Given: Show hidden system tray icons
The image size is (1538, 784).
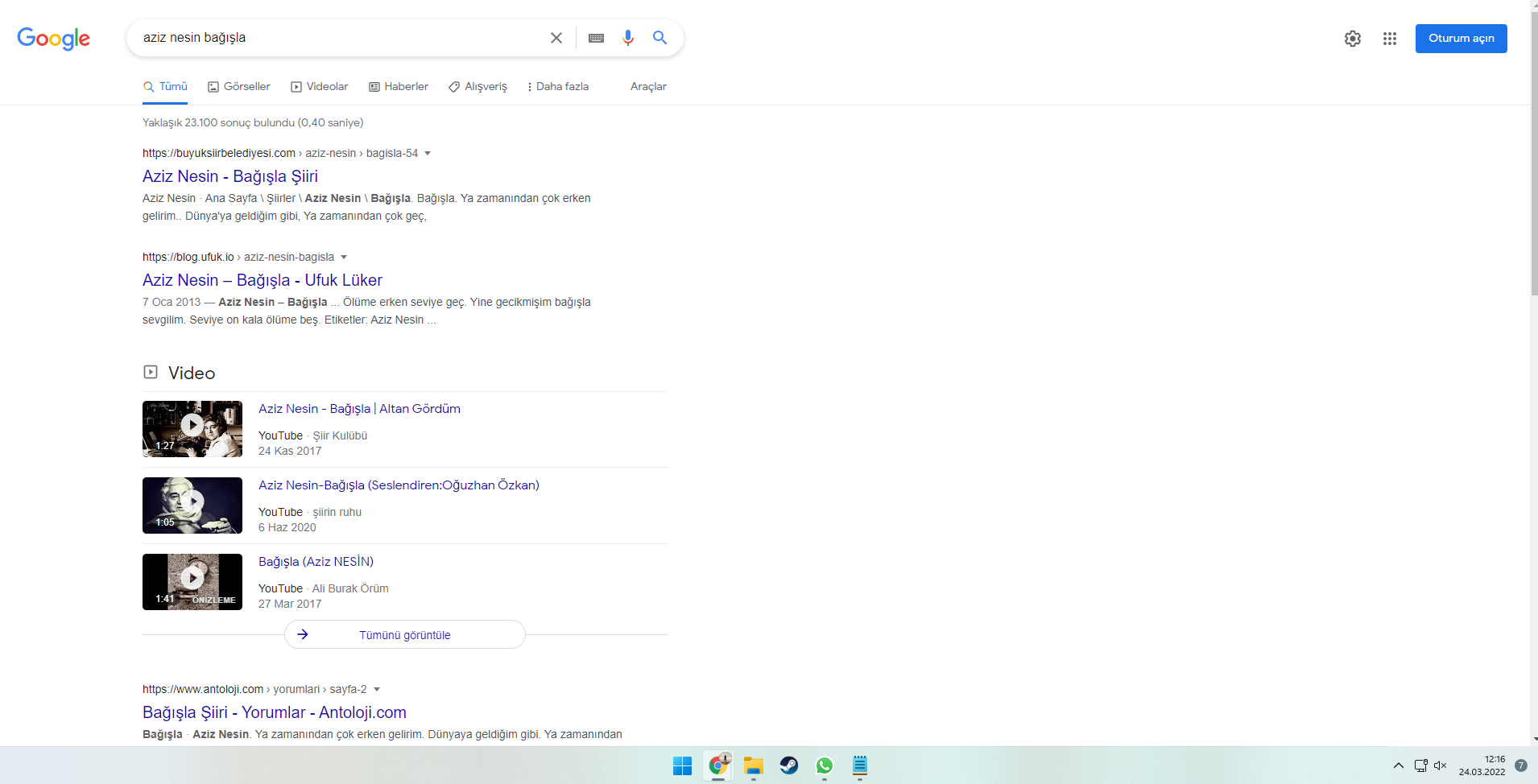Looking at the screenshot, I should coord(1399,765).
